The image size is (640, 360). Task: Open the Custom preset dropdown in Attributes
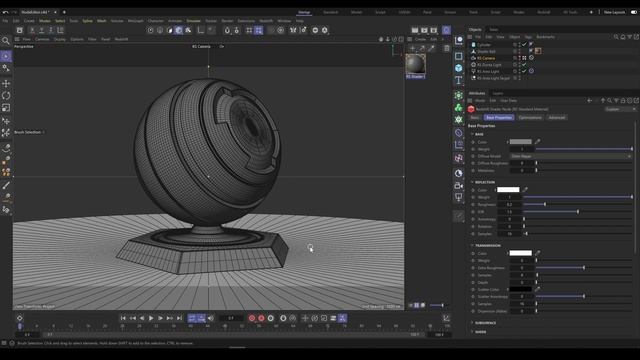620,109
